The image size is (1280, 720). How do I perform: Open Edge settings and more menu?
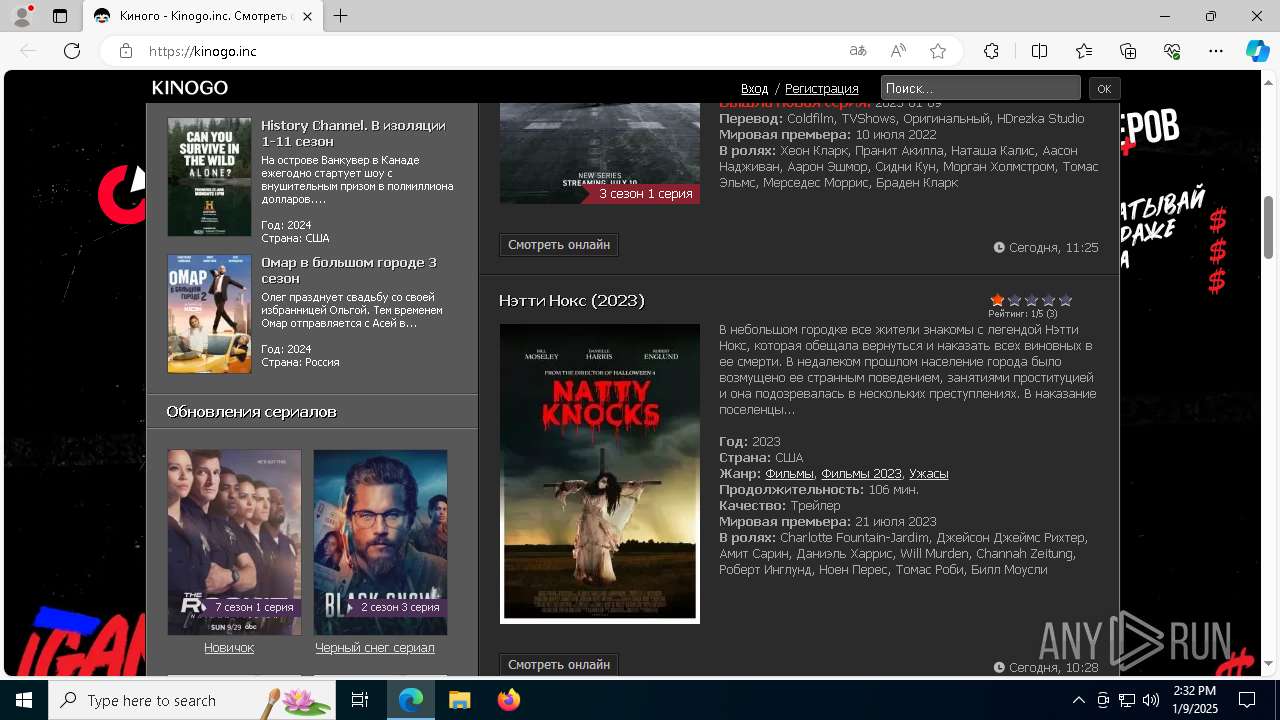[1216, 51]
